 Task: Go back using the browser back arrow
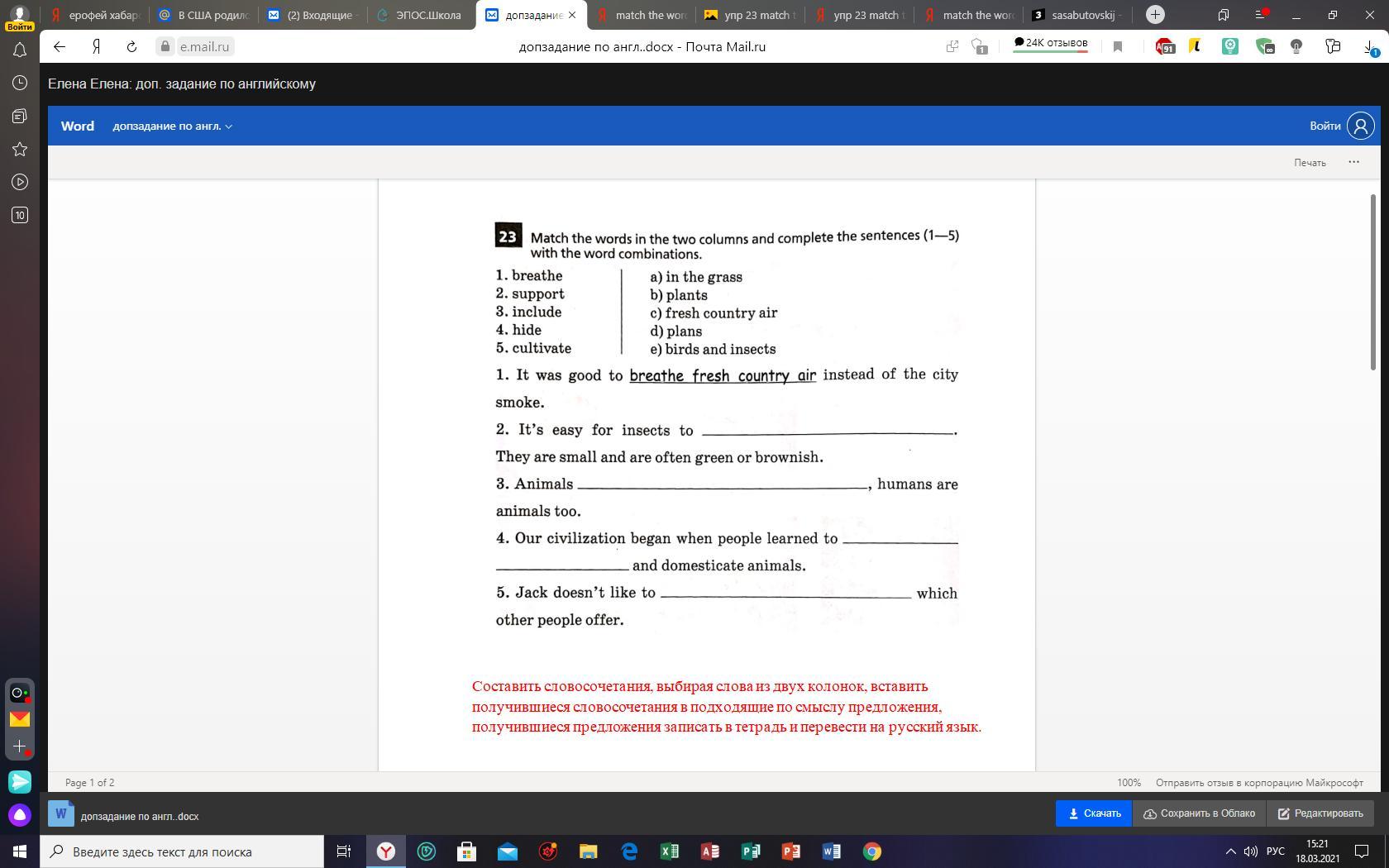click(x=60, y=47)
